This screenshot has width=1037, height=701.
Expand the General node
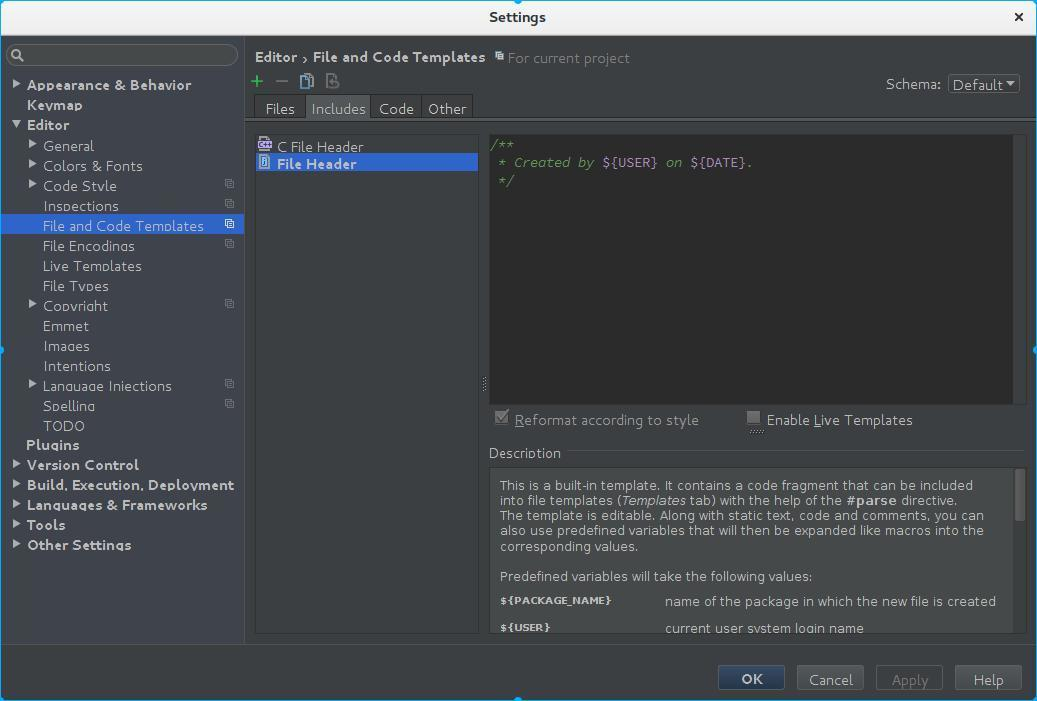click(32, 144)
